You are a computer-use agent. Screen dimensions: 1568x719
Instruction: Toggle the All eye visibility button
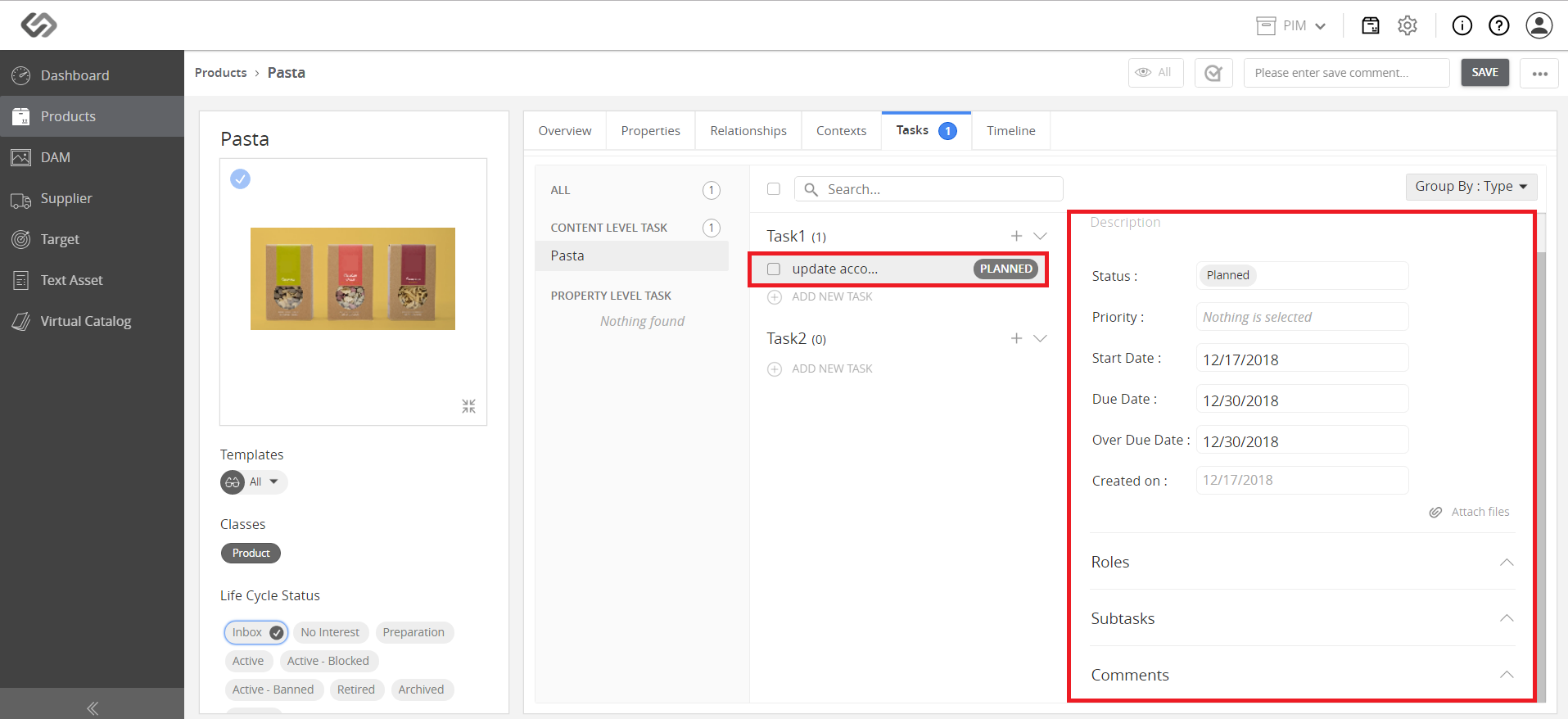(x=1155, y=73)
